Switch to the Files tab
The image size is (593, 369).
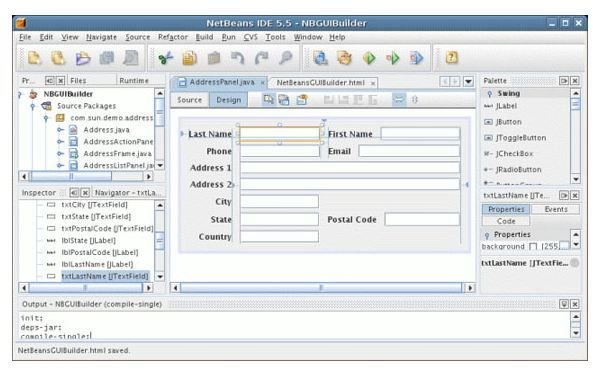(x=78, y=81)
